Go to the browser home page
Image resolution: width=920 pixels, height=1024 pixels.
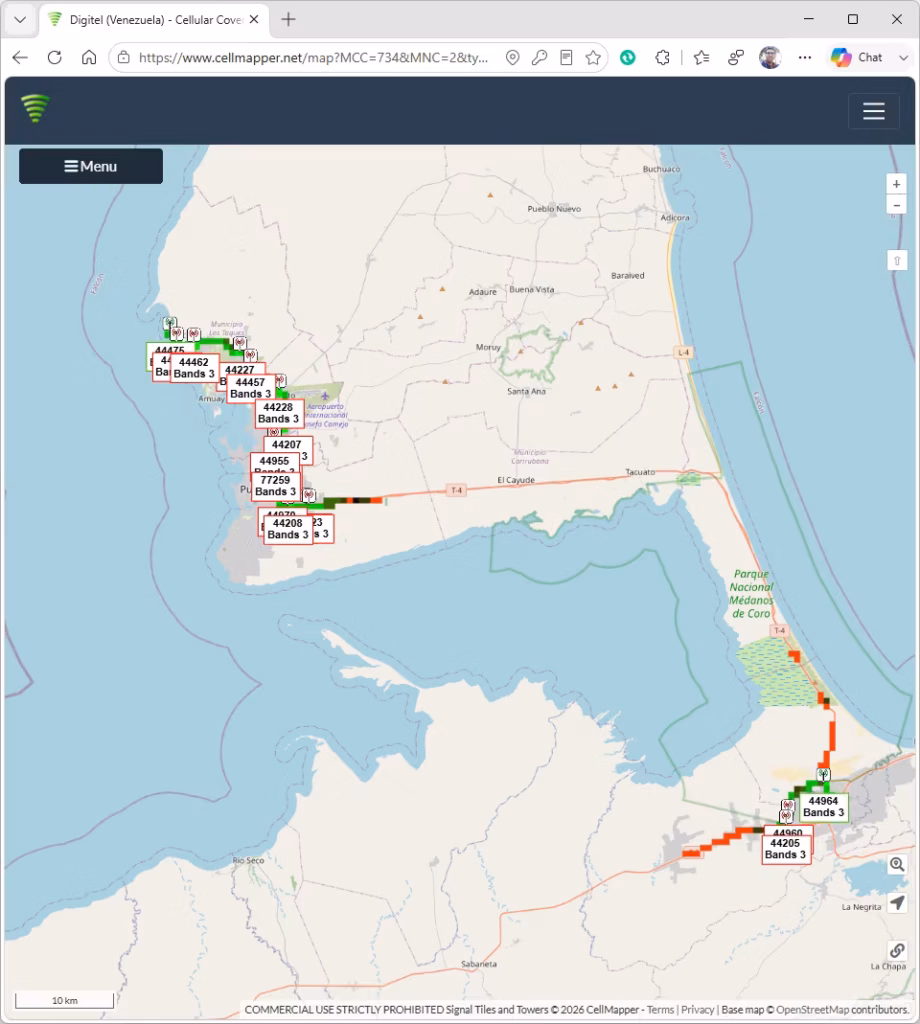[89, 57]
